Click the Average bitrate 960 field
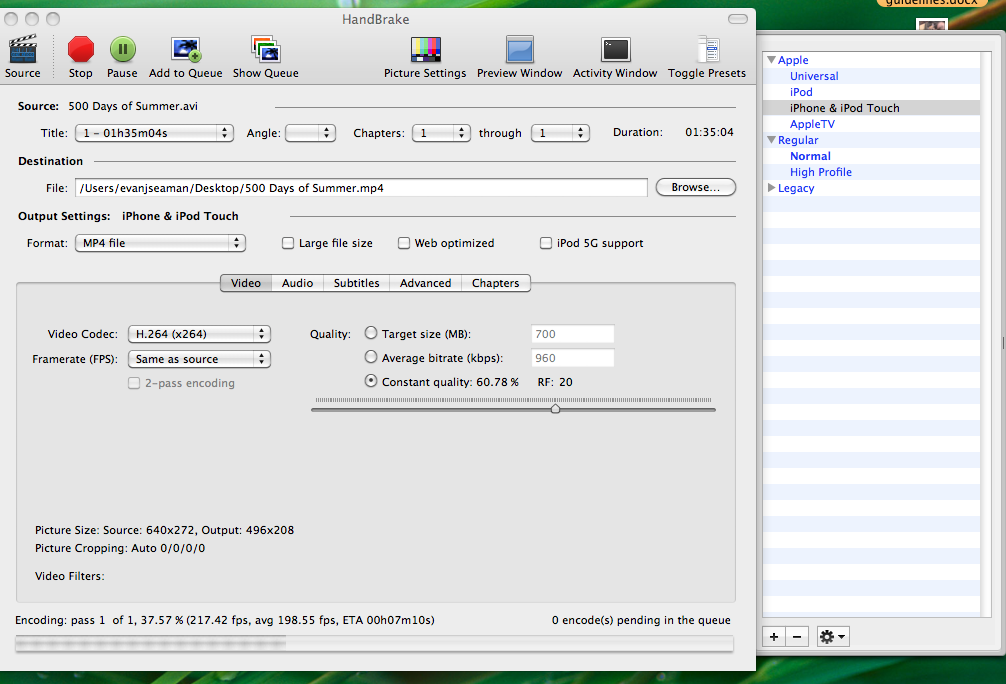1006x684 pixels. (572, 358)
